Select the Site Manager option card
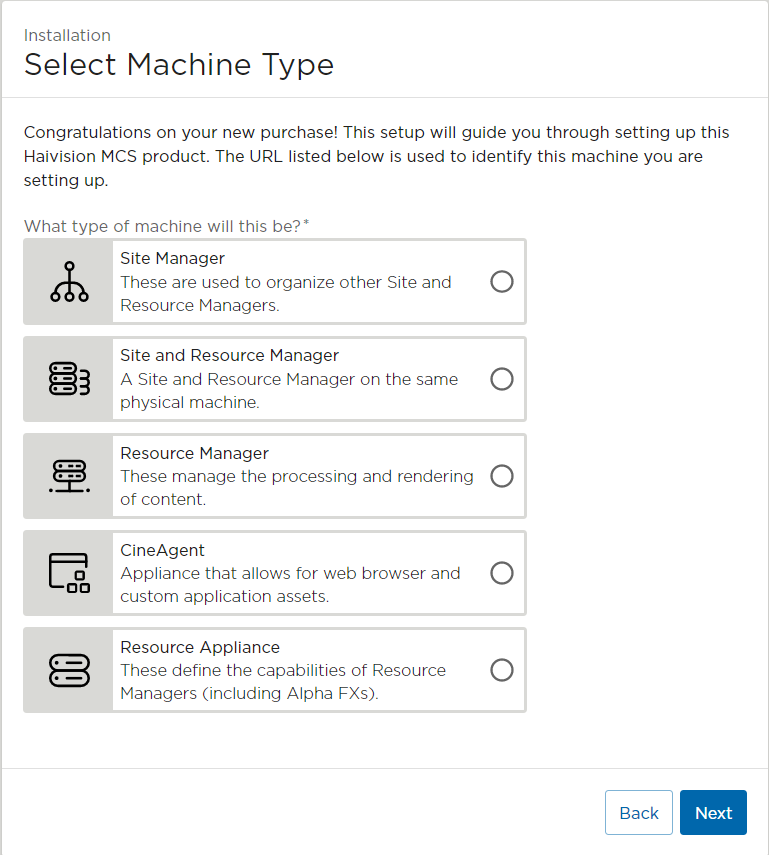 [300, 281]
